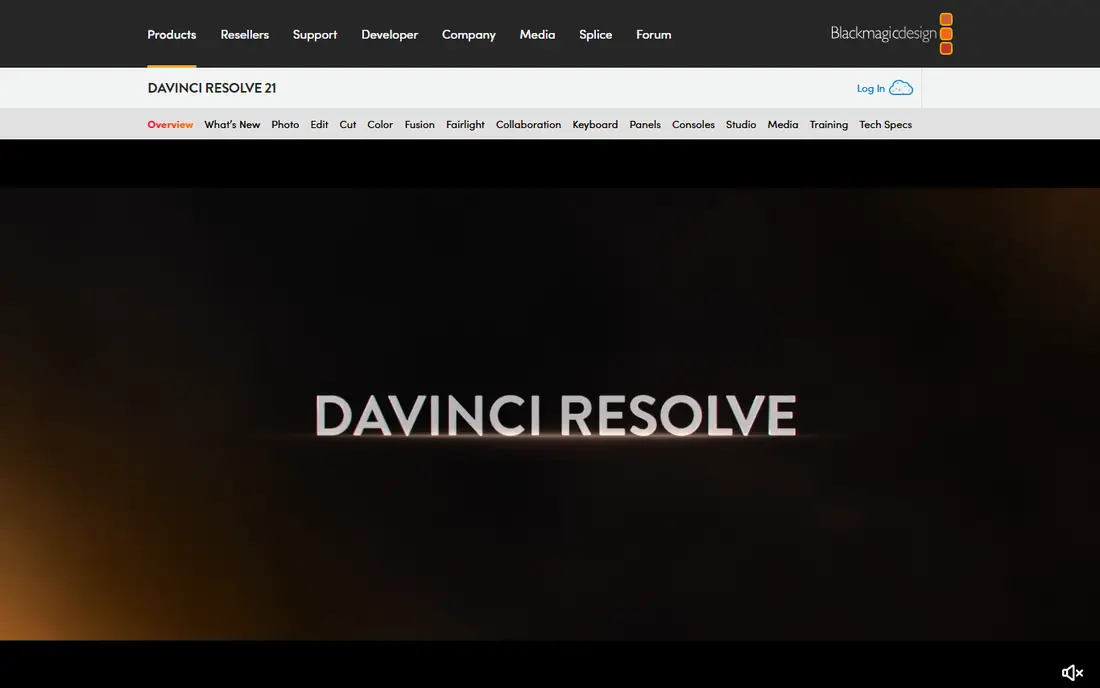The width and height of the screenshot is (1100, 688).
Task: Unmute the video with the speaker icon
Action: 1072,673
